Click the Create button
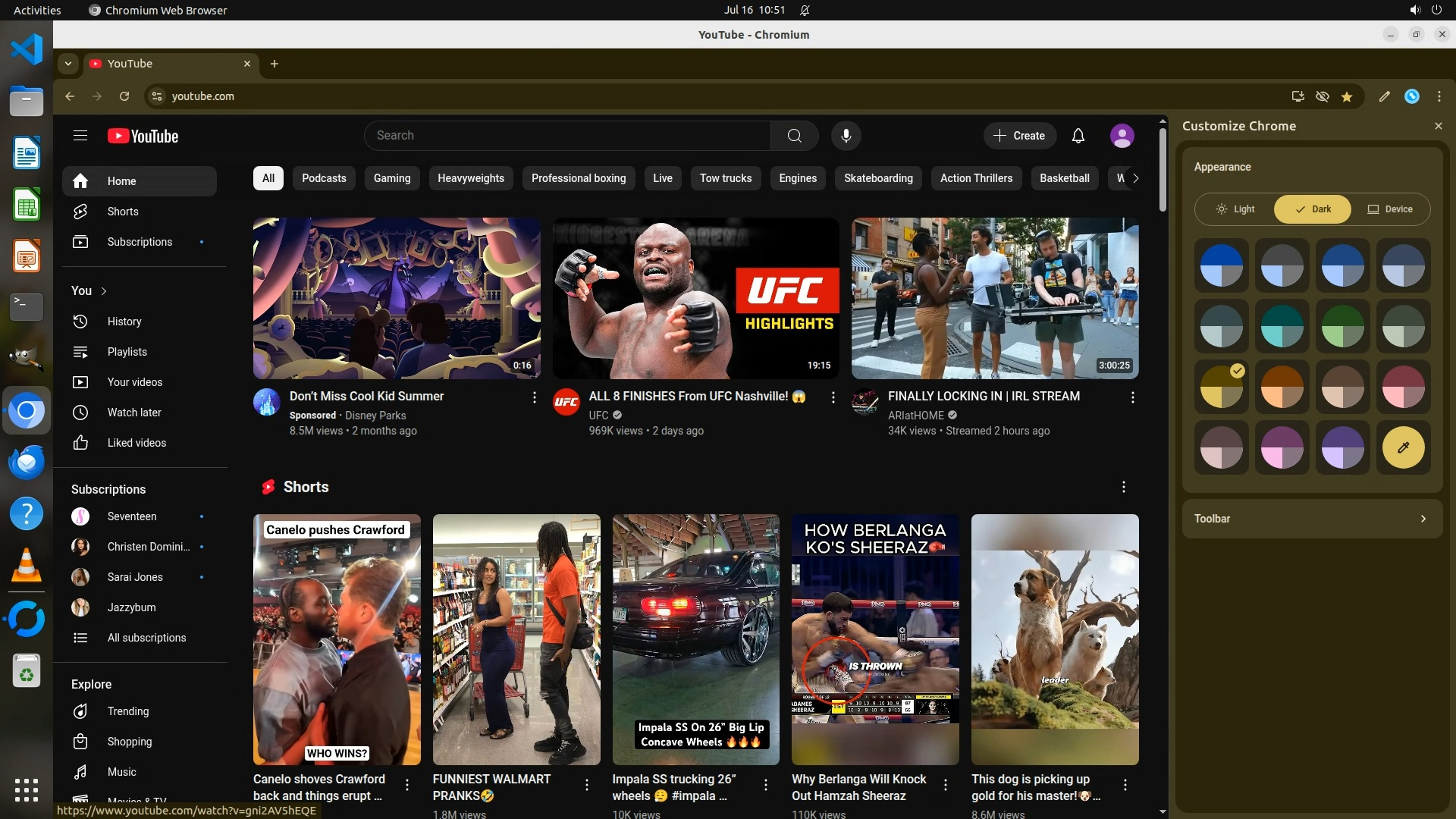This screenshot has height=819, width=1456. point(1019,136)
